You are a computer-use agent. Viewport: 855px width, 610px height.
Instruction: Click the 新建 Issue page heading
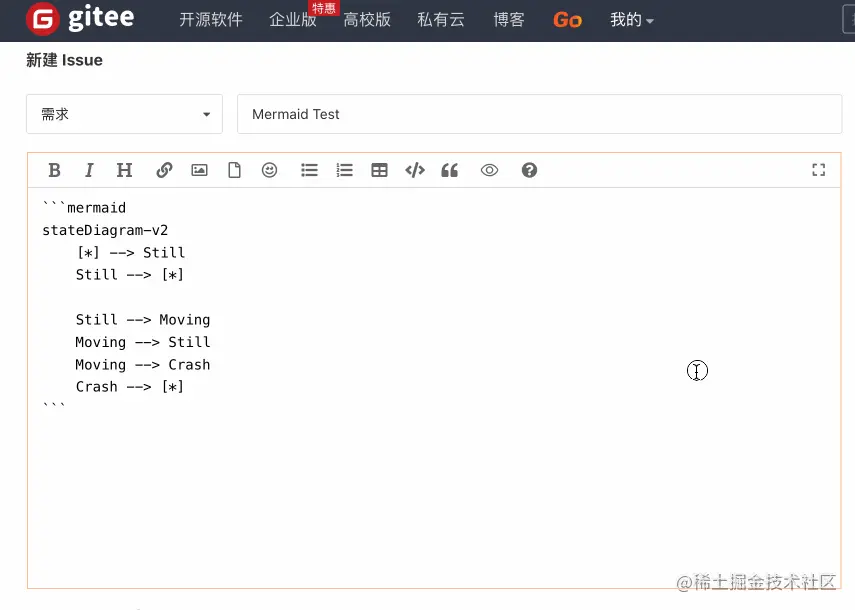click(64, 60)
